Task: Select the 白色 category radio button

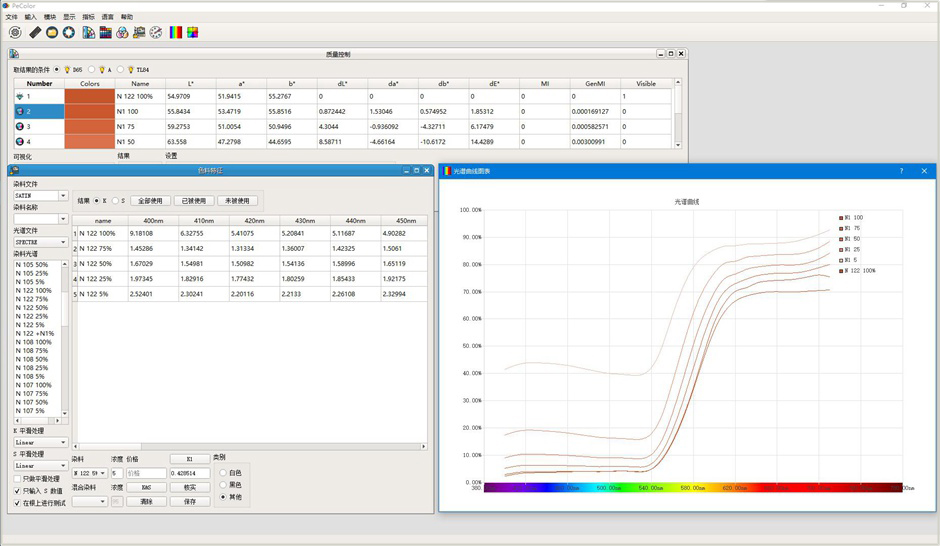Action: 222,473
